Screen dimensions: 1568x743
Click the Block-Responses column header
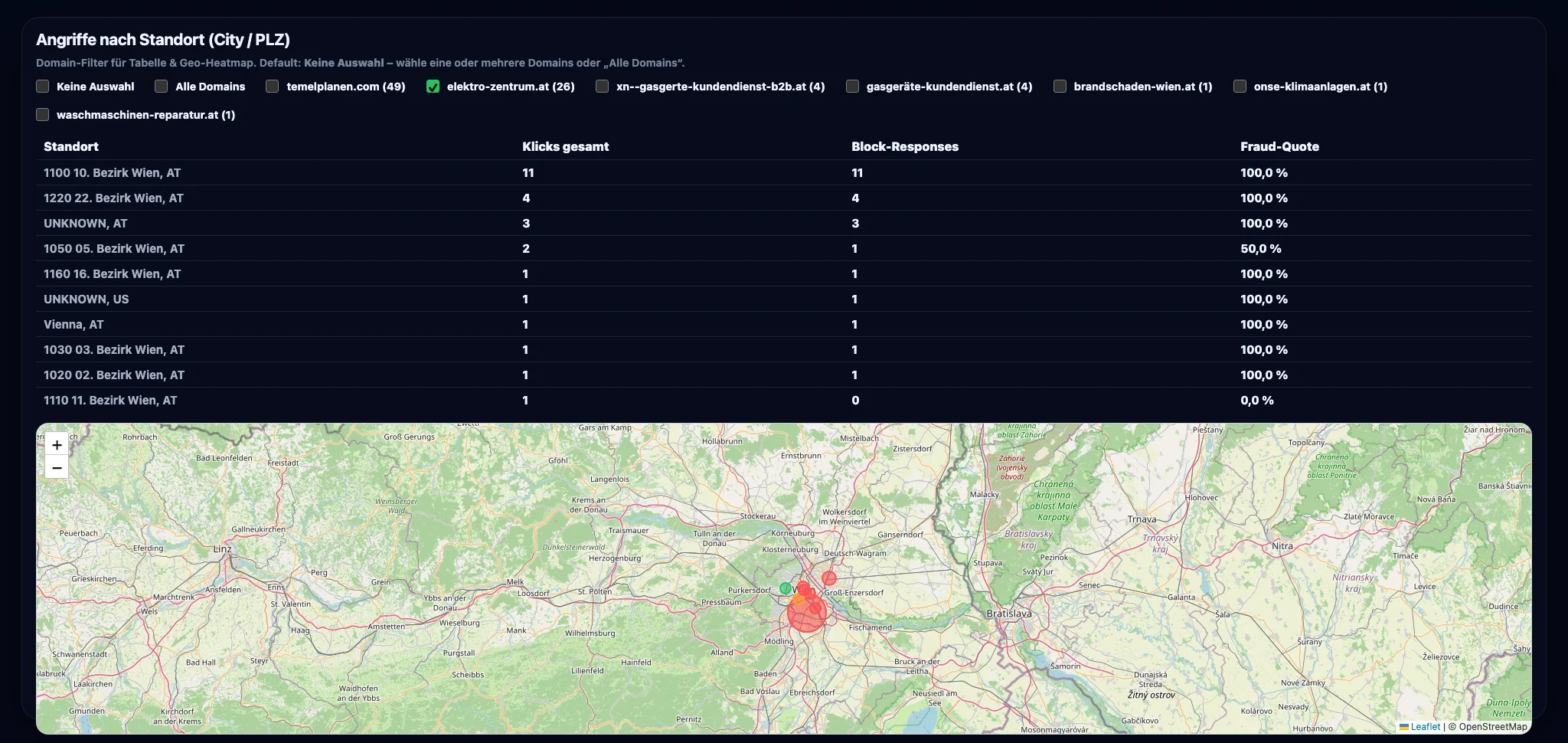pyautogui.click(x=905, y=146)
